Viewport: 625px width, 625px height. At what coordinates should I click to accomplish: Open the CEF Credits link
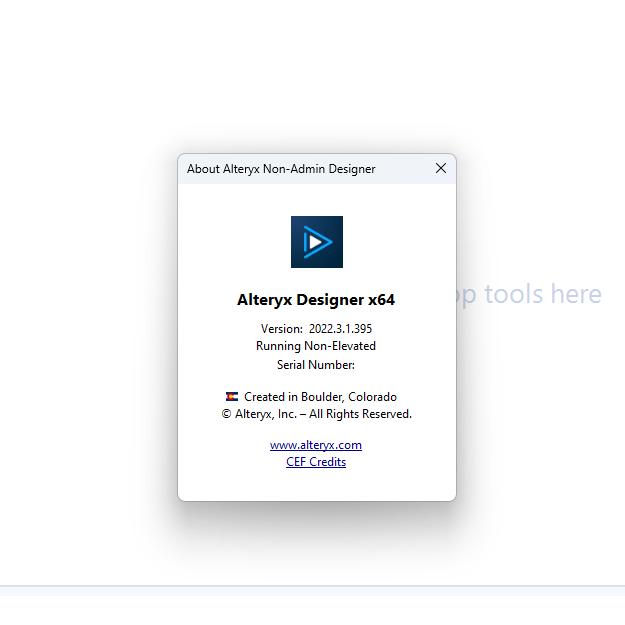coord(316,462)
